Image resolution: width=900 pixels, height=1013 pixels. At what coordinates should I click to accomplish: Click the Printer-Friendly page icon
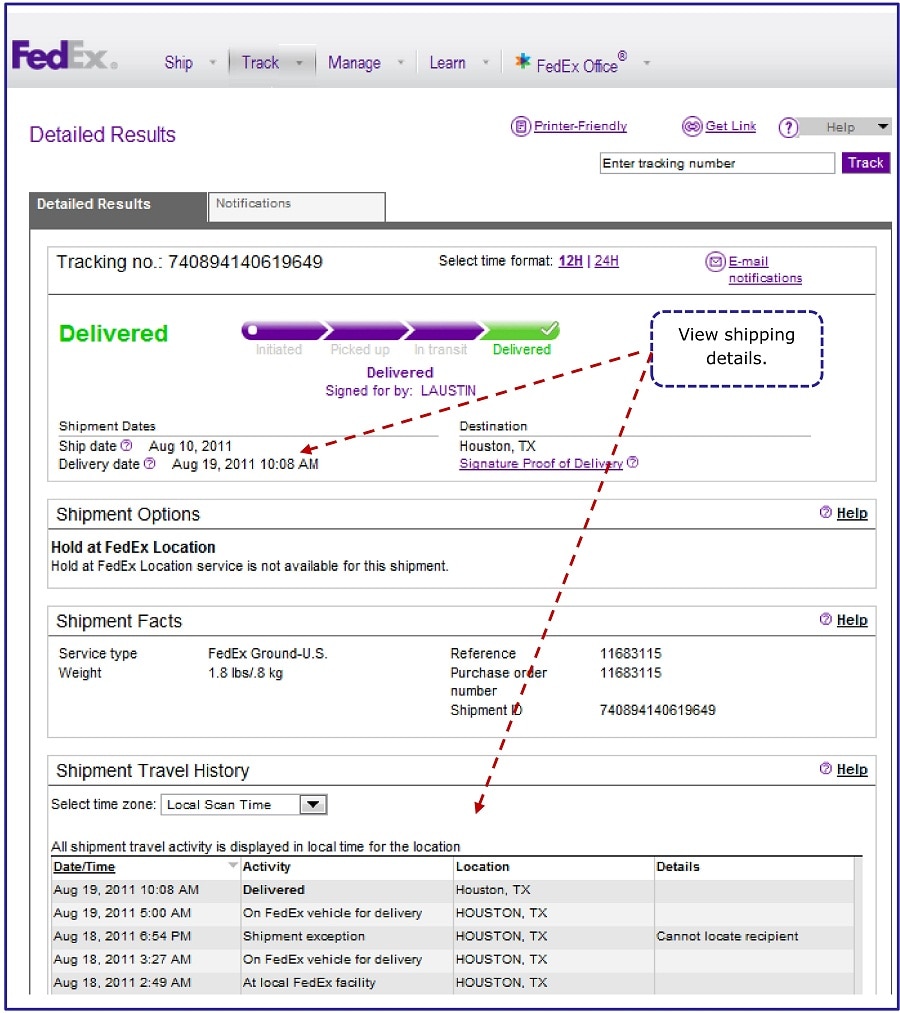click(520, 127)
